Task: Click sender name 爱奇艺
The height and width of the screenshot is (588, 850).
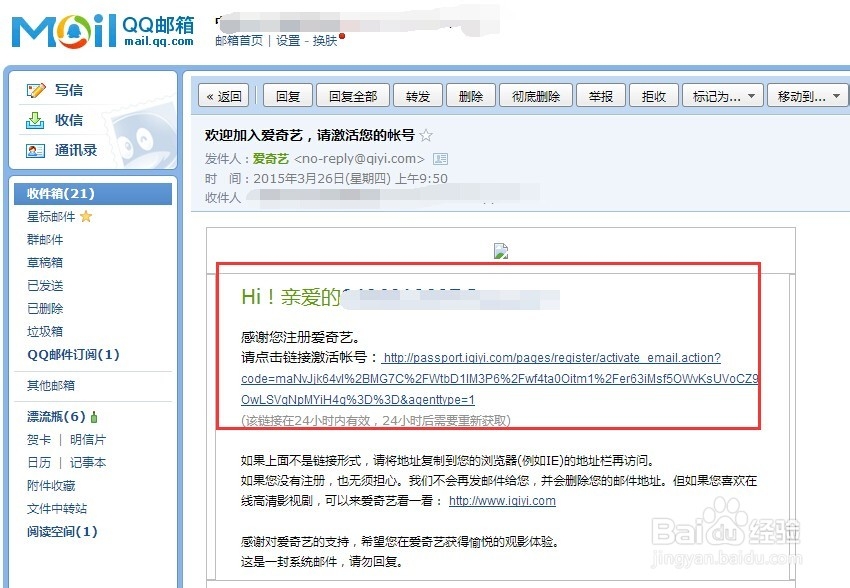Action: click(271, 159)
